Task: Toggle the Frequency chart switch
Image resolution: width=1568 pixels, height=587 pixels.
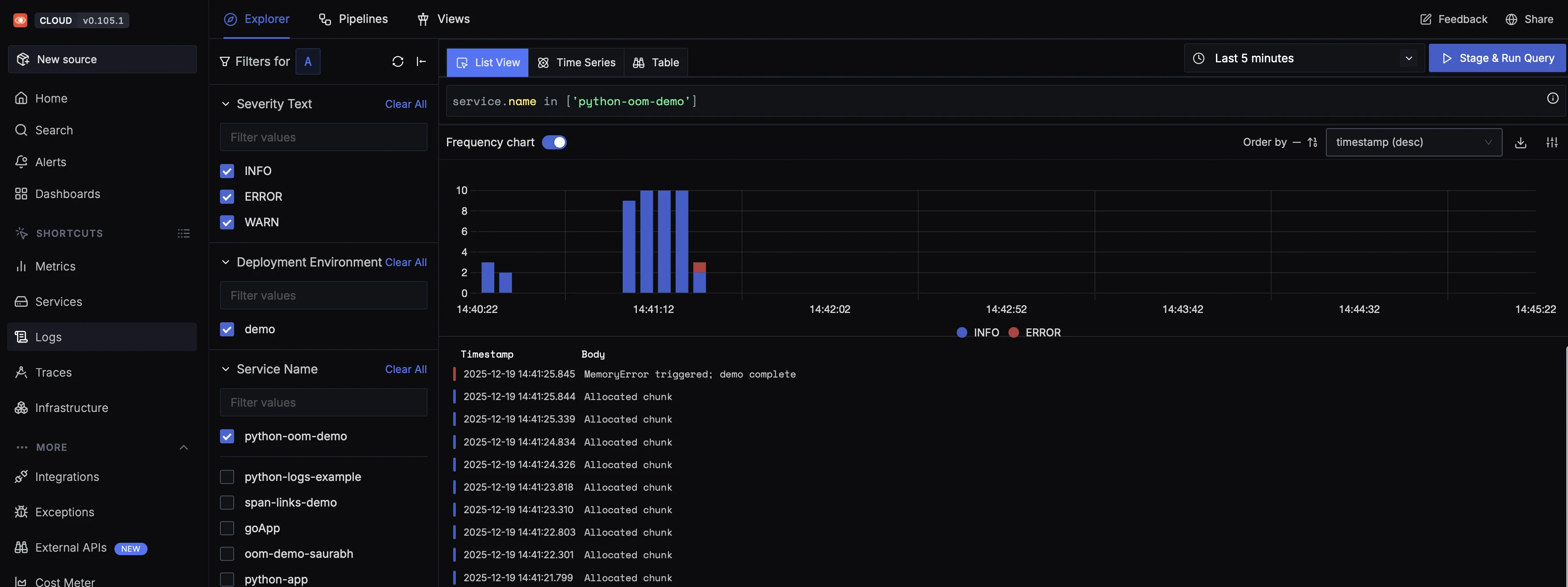Action: tap(554, 142)
